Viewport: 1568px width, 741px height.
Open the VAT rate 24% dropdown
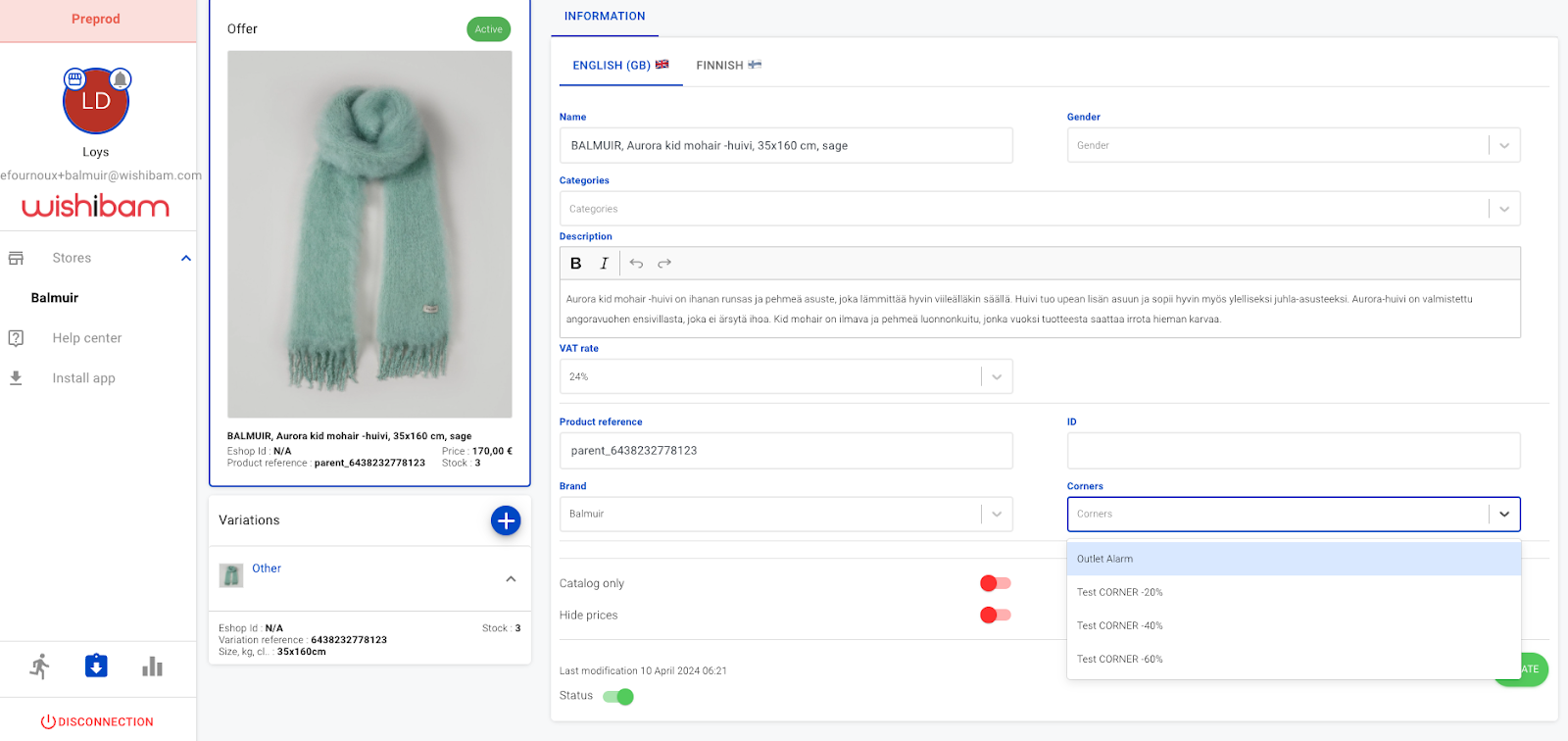pos(786,376)
